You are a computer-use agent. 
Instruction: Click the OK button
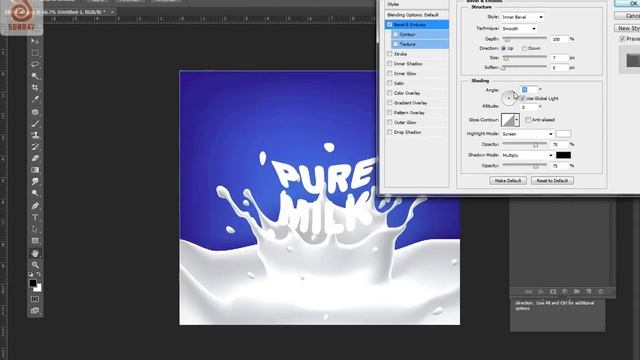[627, 3]
